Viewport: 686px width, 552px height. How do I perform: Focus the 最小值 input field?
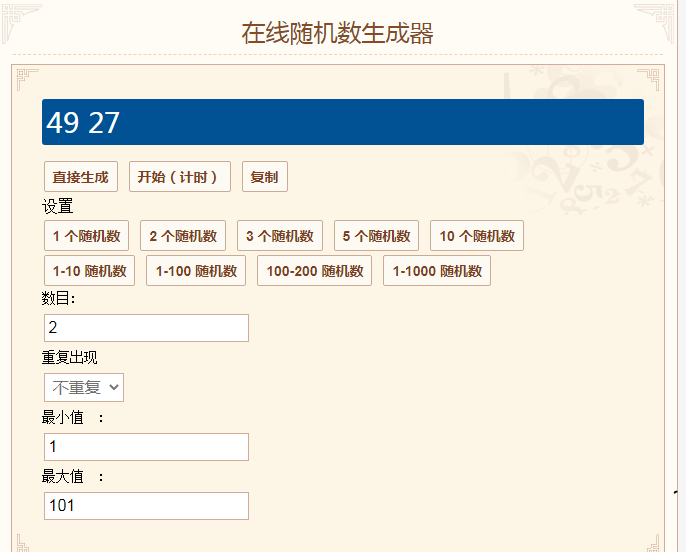point(147,447)
